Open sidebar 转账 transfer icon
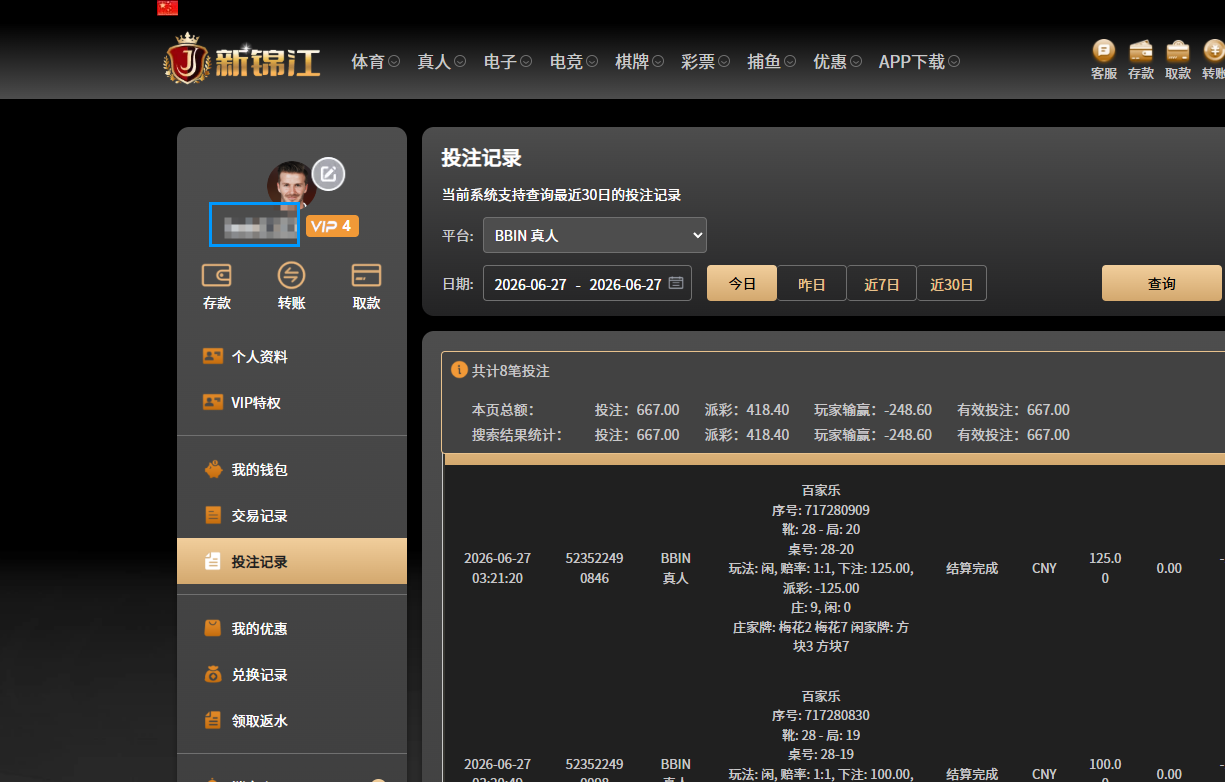Viewport: 1225px width, 782px height. pyautogui.click(x=291, y=275)
